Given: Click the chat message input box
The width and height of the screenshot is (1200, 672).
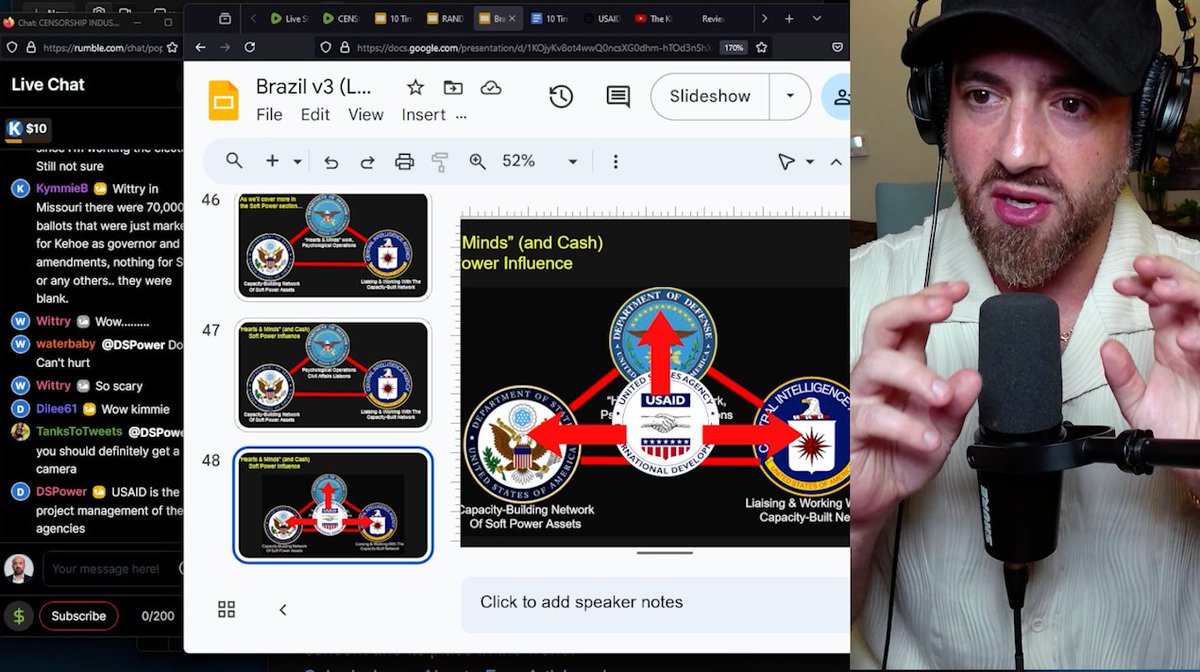Looking at the screenshot, I should pyautogui.click(x=112, y=569).
